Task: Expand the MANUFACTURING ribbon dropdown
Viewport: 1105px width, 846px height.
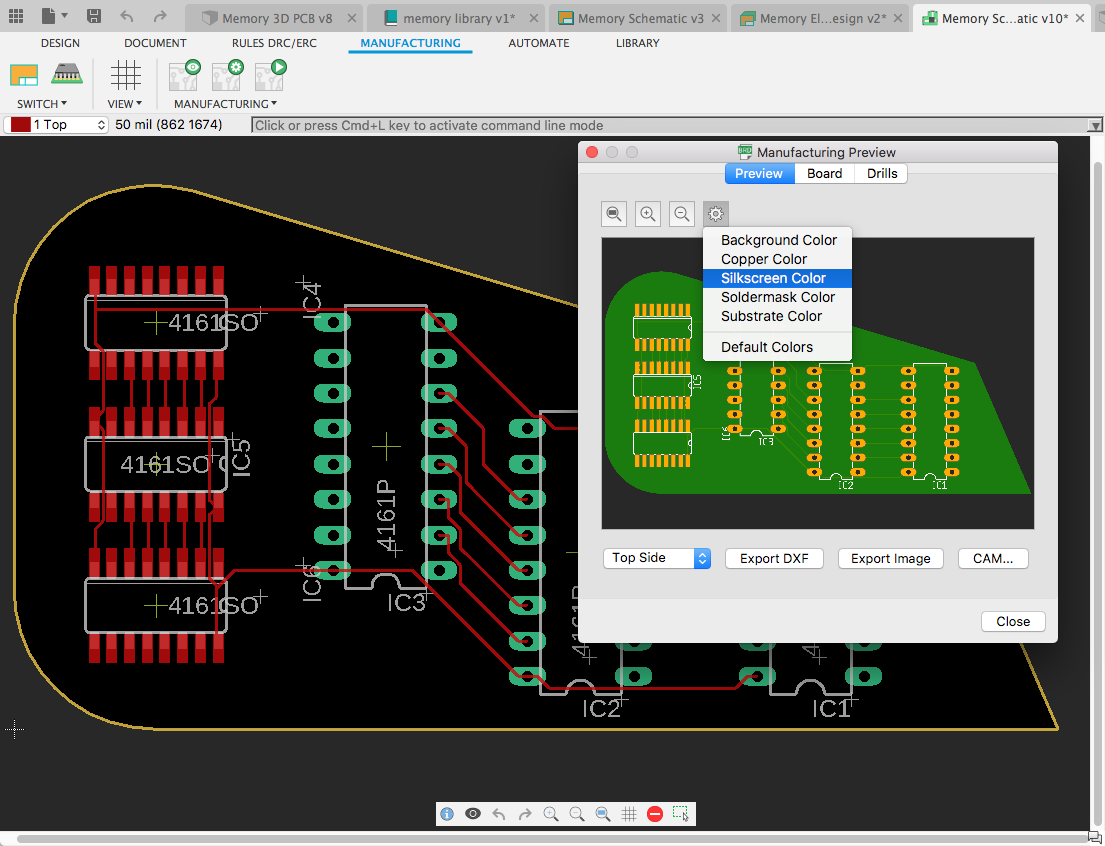Action: click(225, 104)
